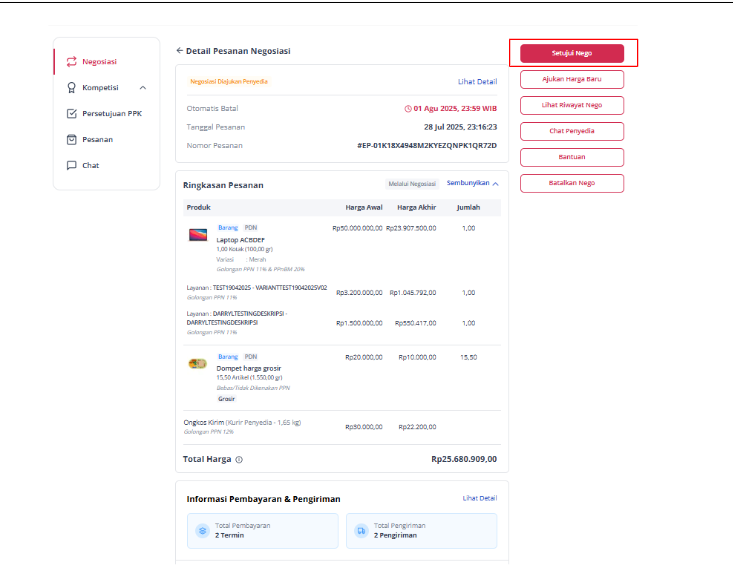Open Lihat Riwayat Nego history

572,105
